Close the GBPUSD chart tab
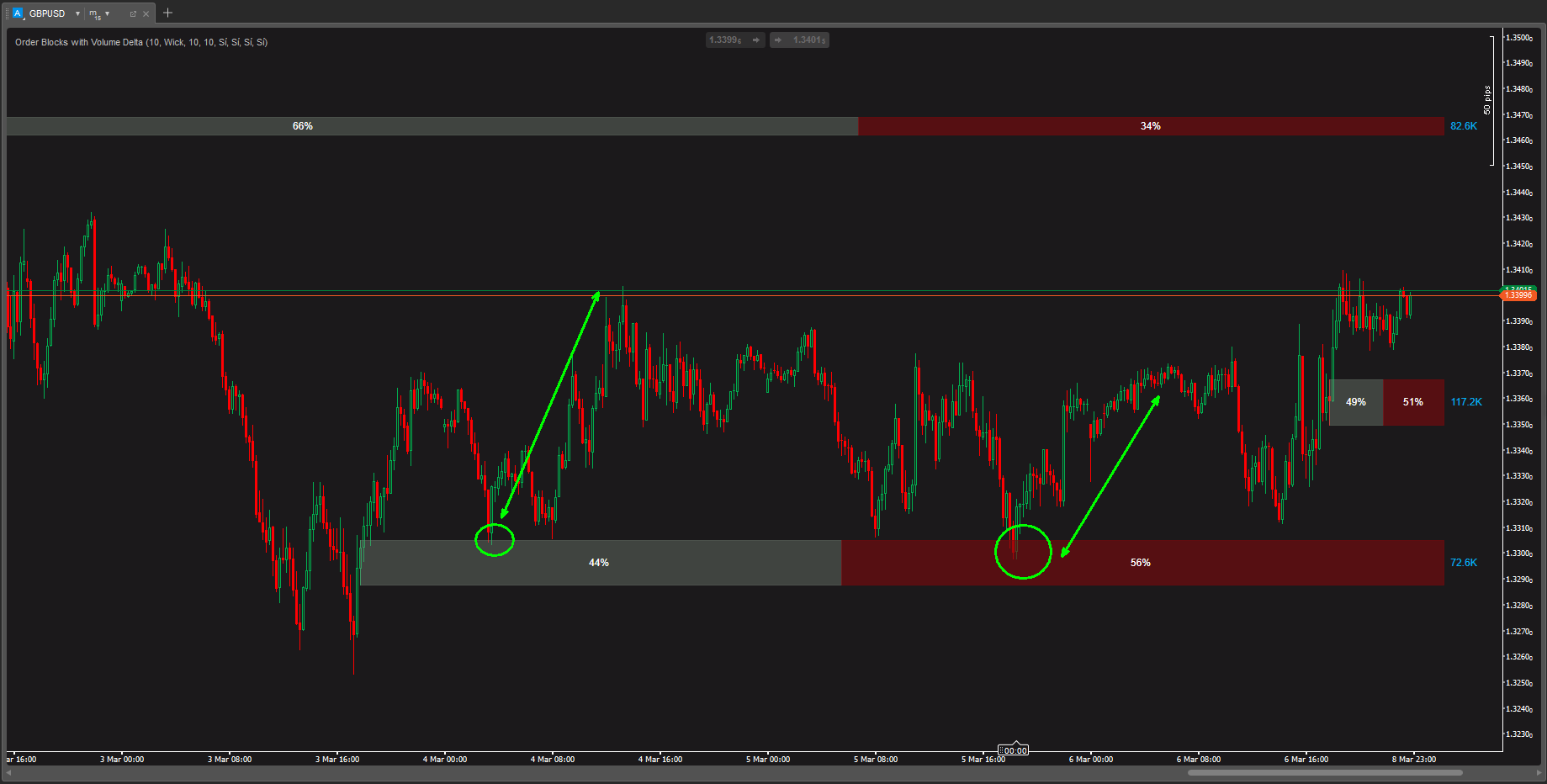Image resolution: width=1547 pixels, height=784 pixels. (146, 13)
